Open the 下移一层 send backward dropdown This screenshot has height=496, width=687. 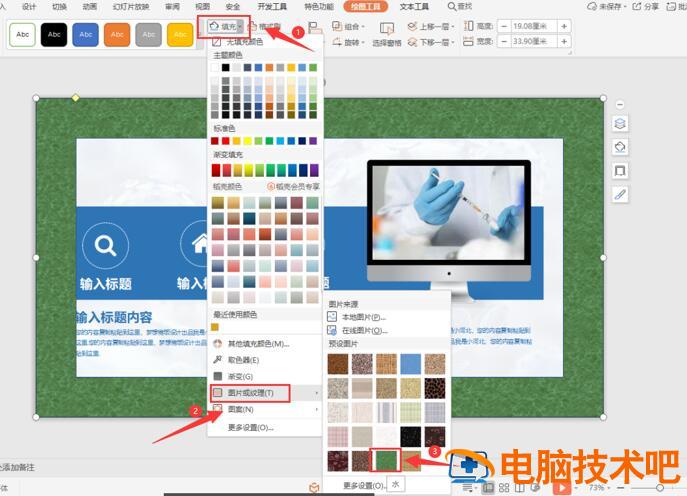pos(431,43)
